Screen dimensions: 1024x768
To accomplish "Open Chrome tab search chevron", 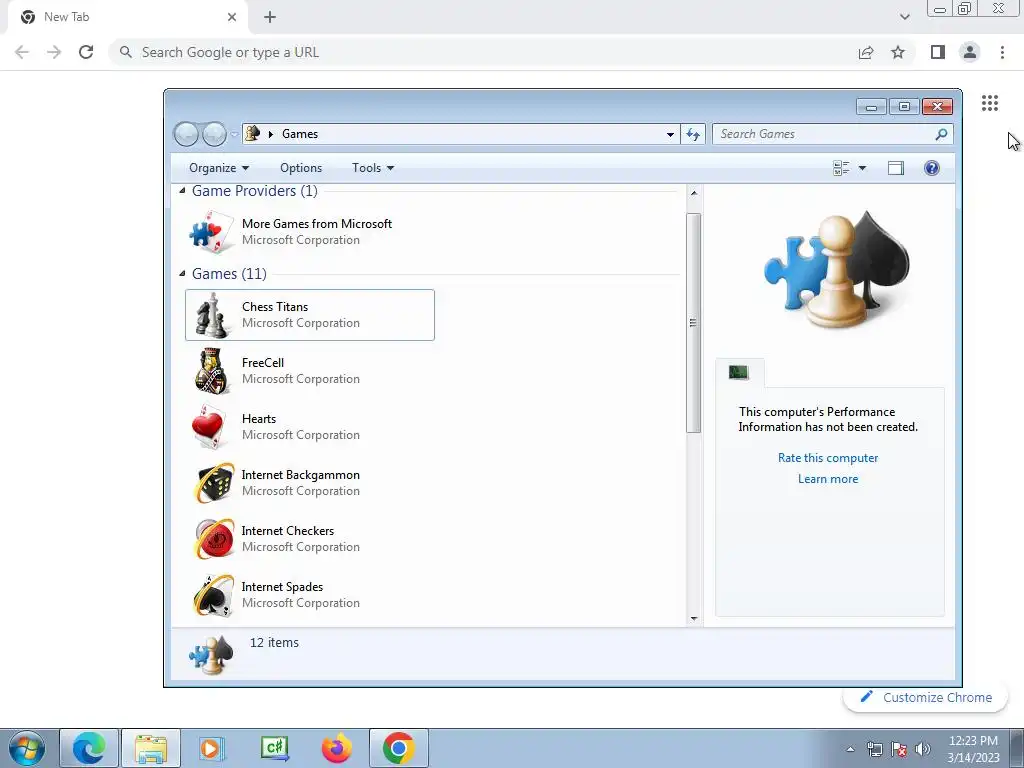I will click(904, 17).
